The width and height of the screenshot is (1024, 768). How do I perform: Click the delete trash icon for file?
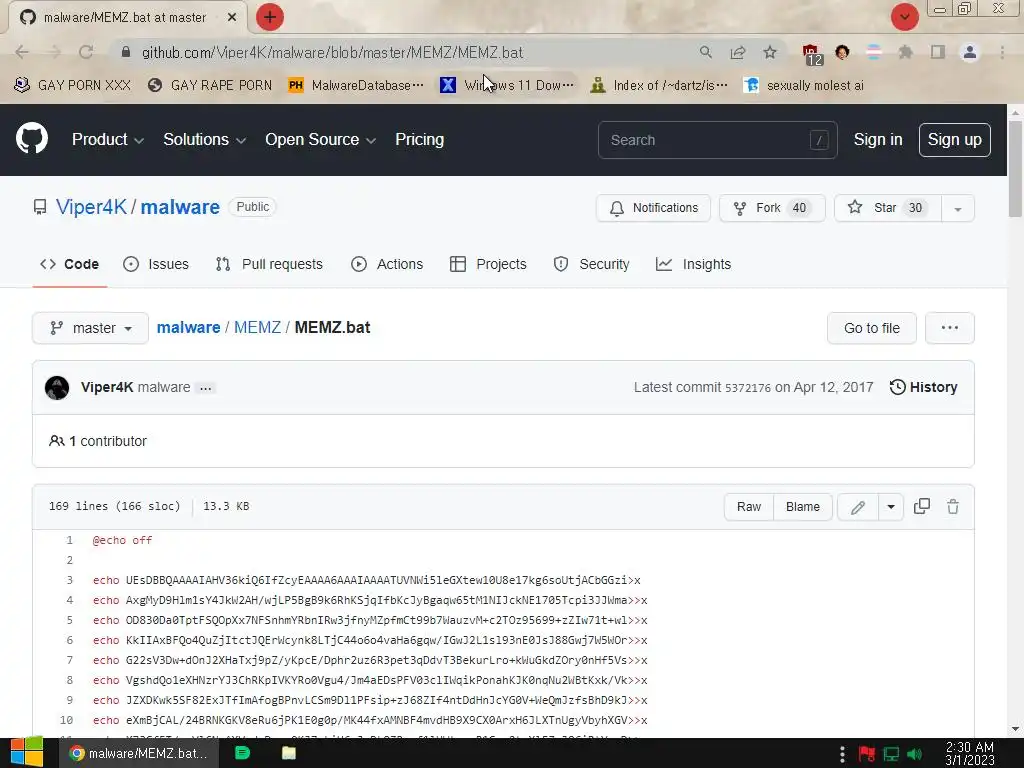point(953,506)
